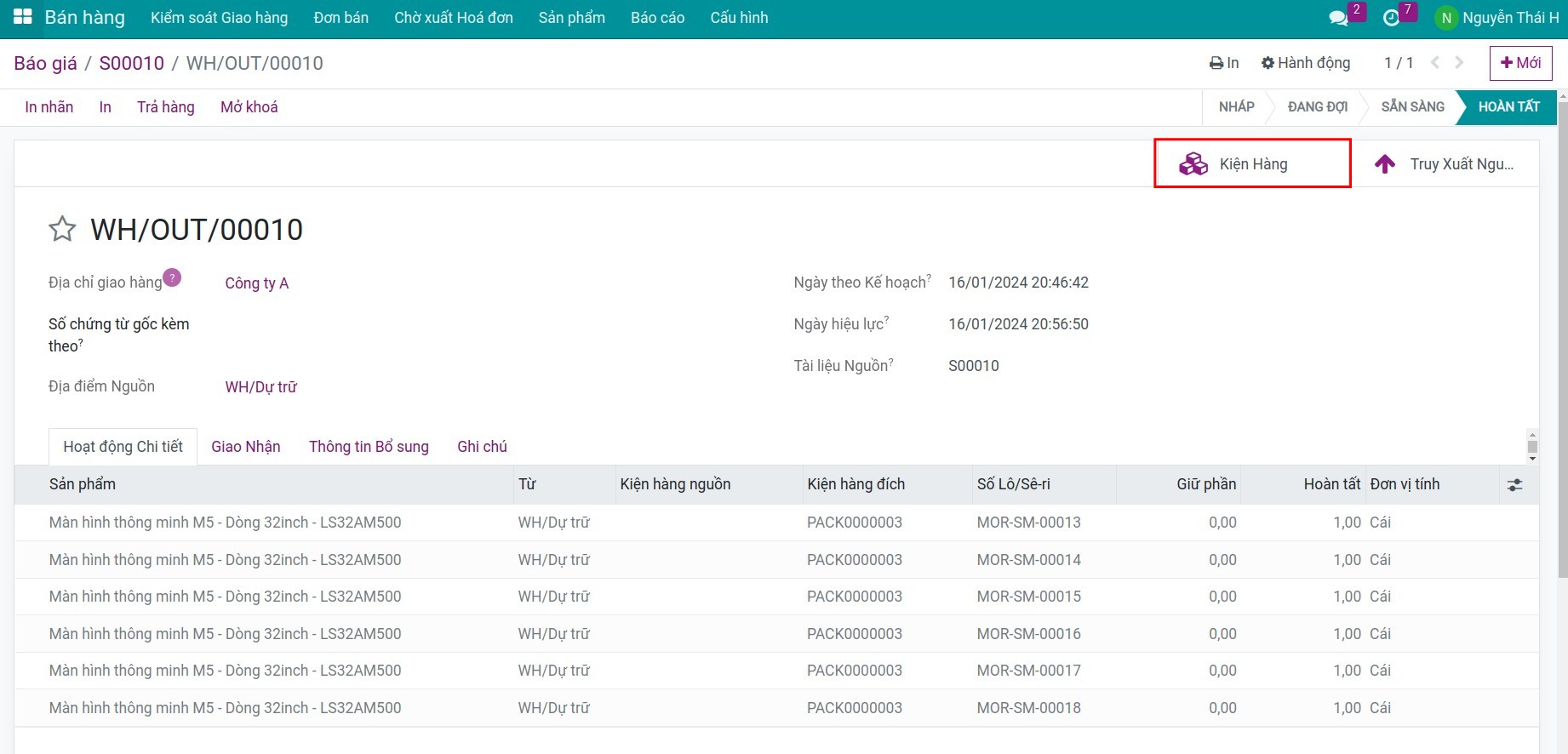This screenshot has width=1568, height=754.
Task: Open column settings adjust icon in table
Action: pos(1514,484)
